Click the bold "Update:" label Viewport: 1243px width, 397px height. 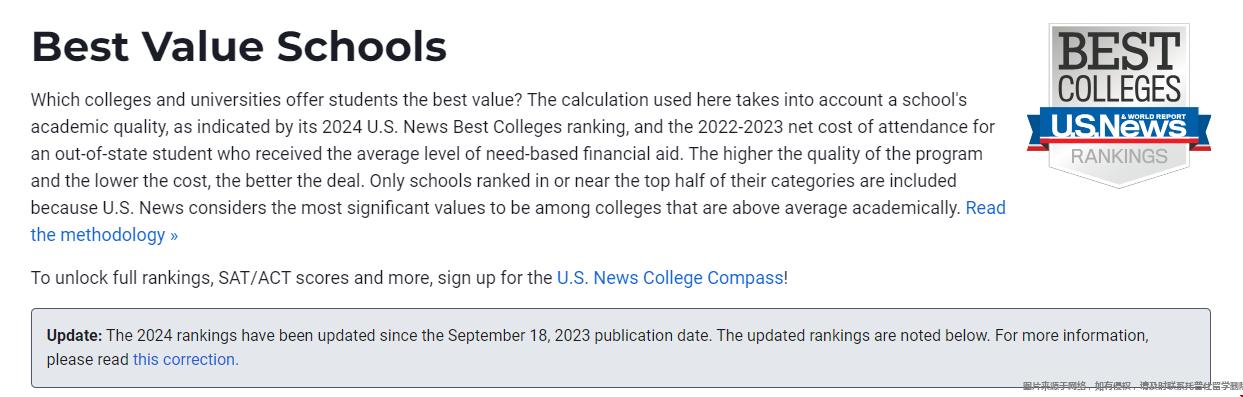click(74, 334)
